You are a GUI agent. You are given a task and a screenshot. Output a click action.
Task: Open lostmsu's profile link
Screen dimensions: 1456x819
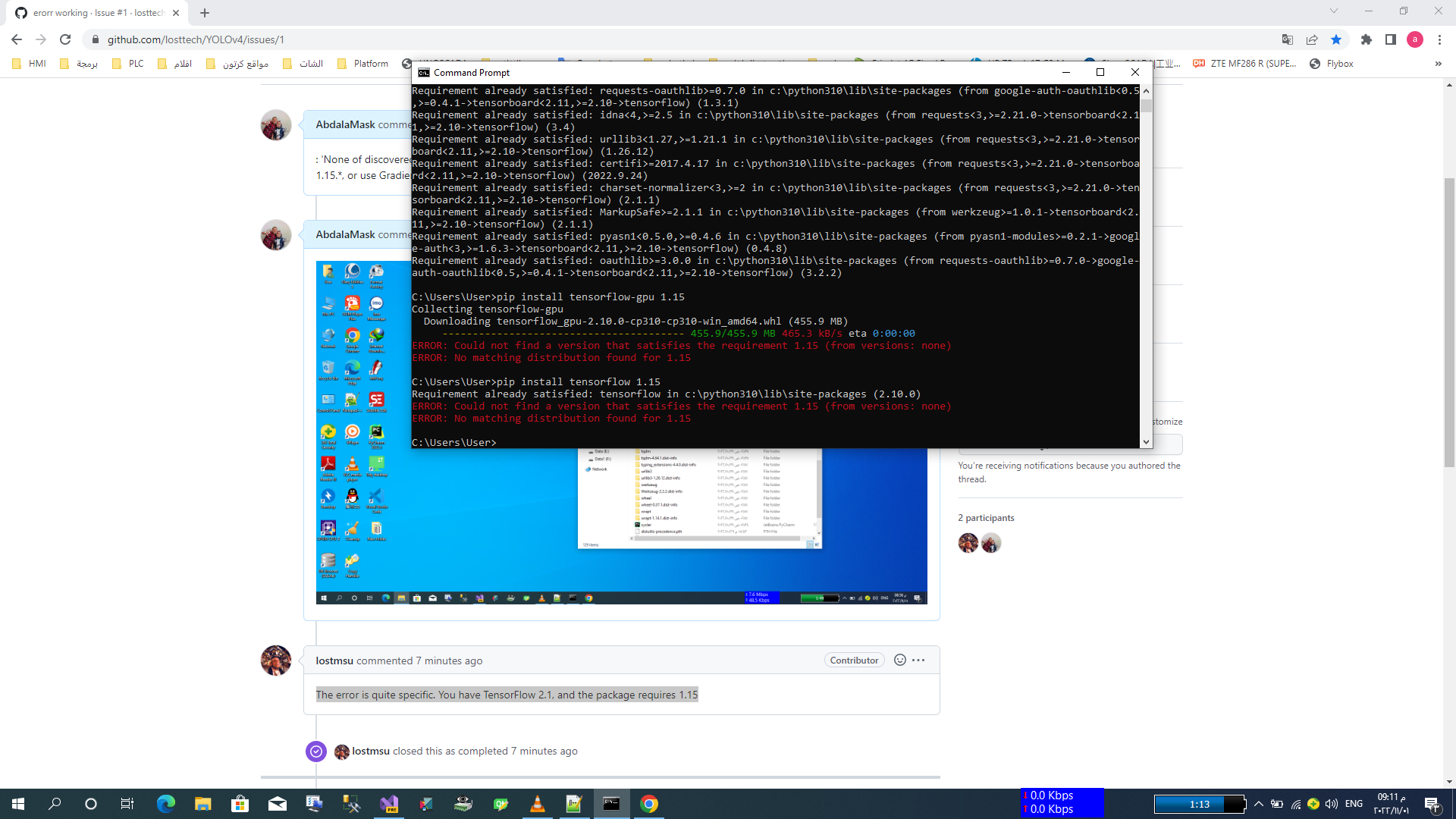tap(334, 660)
